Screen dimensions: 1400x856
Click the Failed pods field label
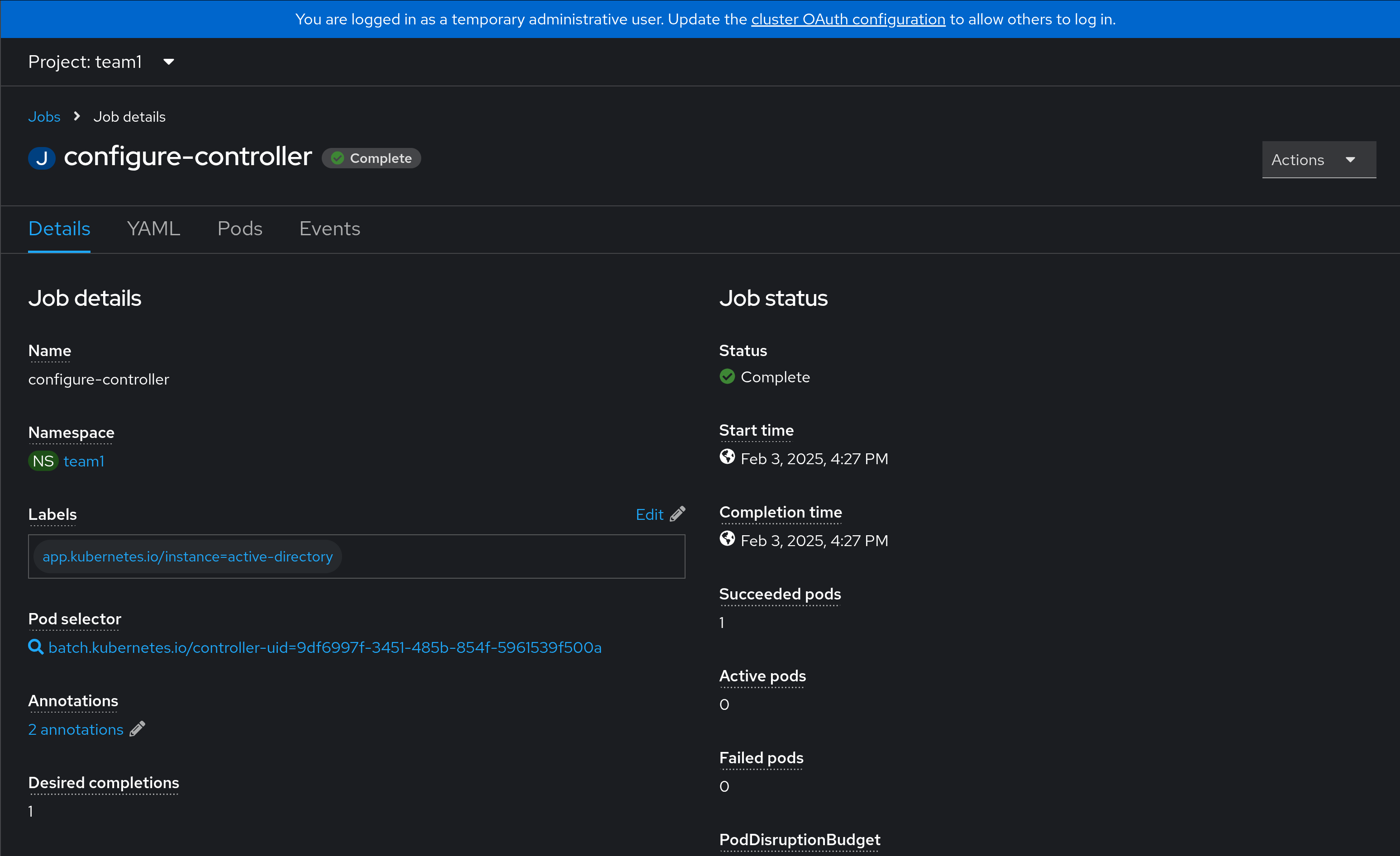[762, 757]
